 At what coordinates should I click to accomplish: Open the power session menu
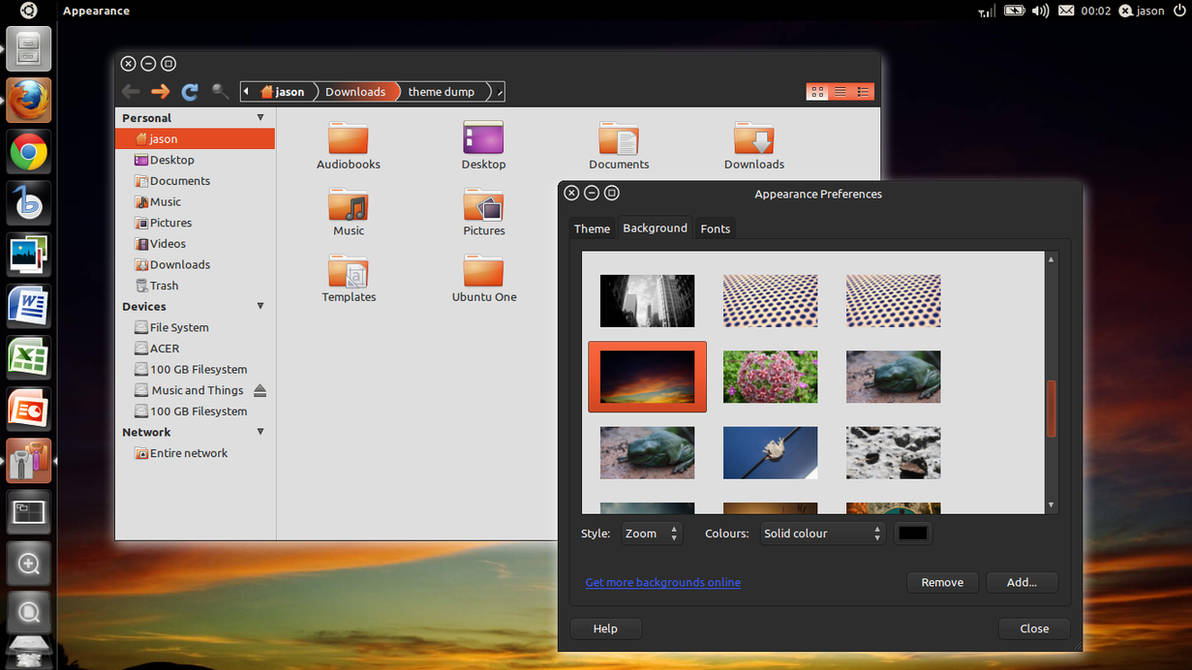coord(1179,11)
